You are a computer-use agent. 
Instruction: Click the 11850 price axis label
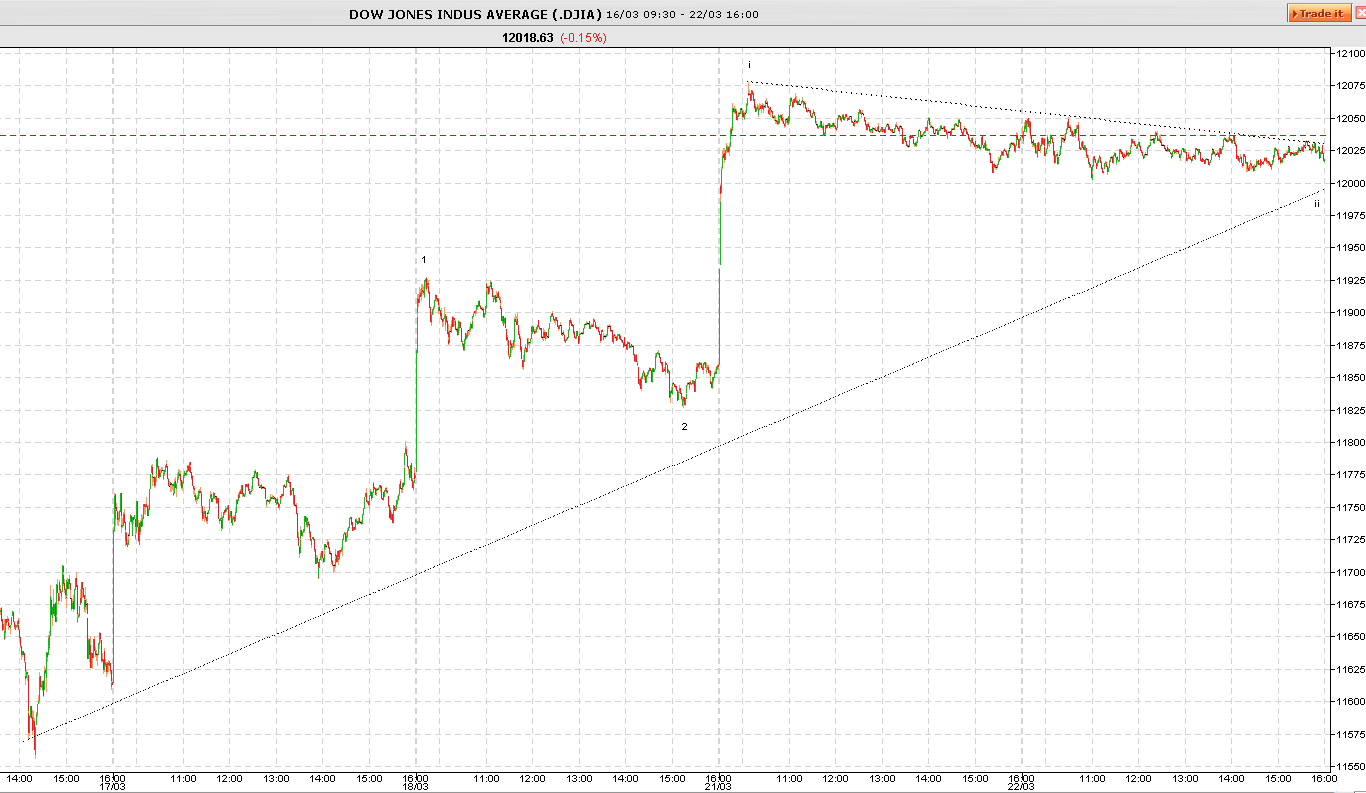tap(1349, 378)
